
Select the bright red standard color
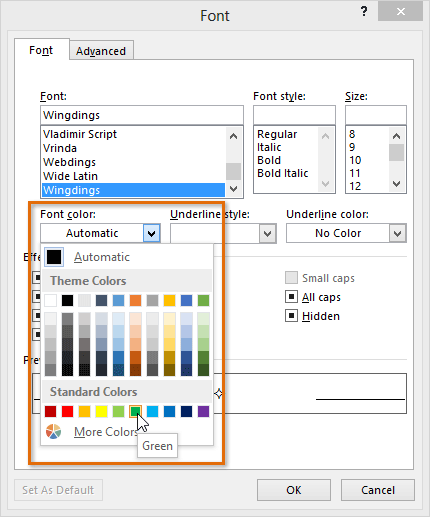(x=67, y=411)
